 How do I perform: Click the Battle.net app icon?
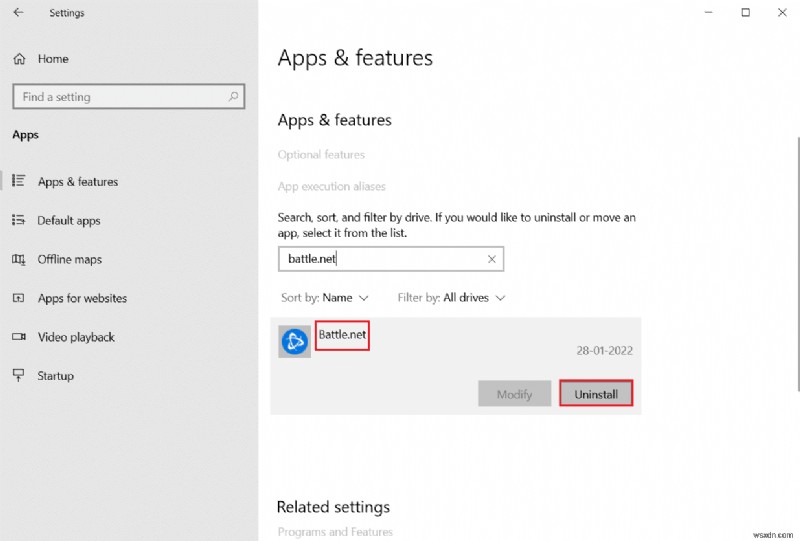pyautogui.click(x=294, y=341)
